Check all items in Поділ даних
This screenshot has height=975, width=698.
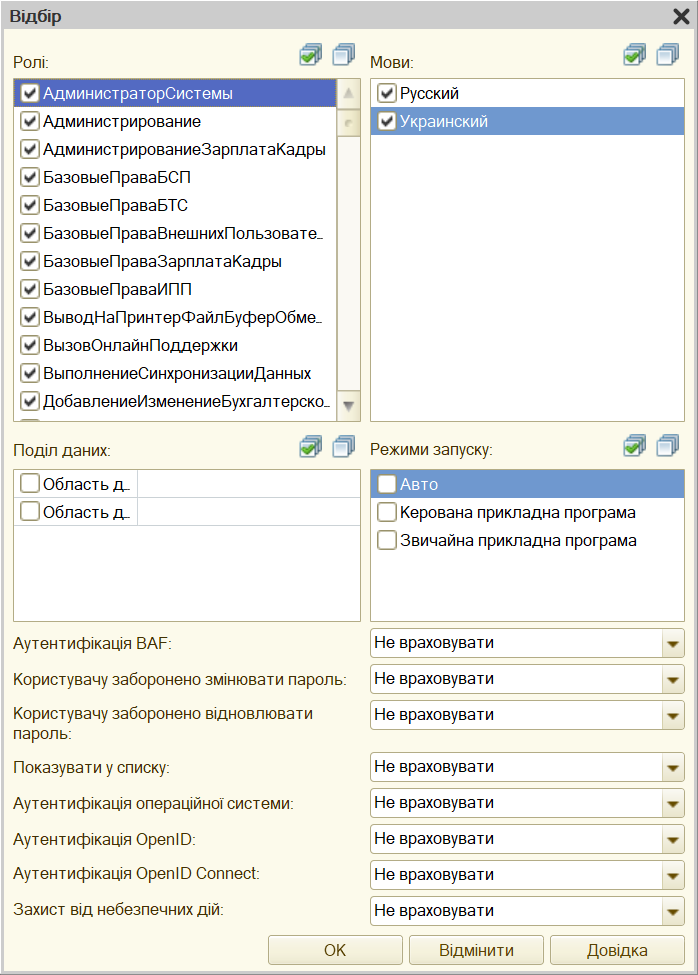point(311,446)
